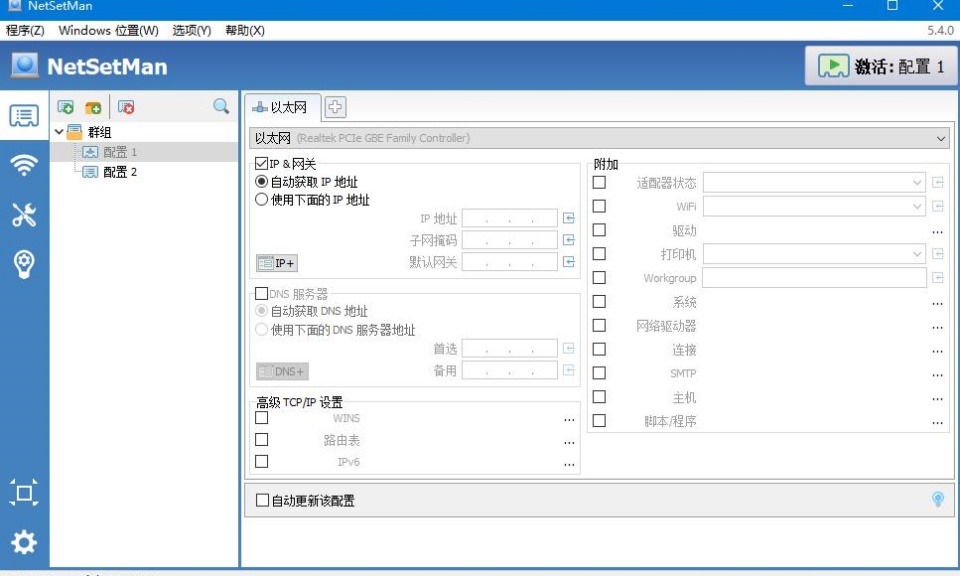Expand the 适配器状态 dropdown
This screenshot has height=576, width=960.
pos(814,182)
